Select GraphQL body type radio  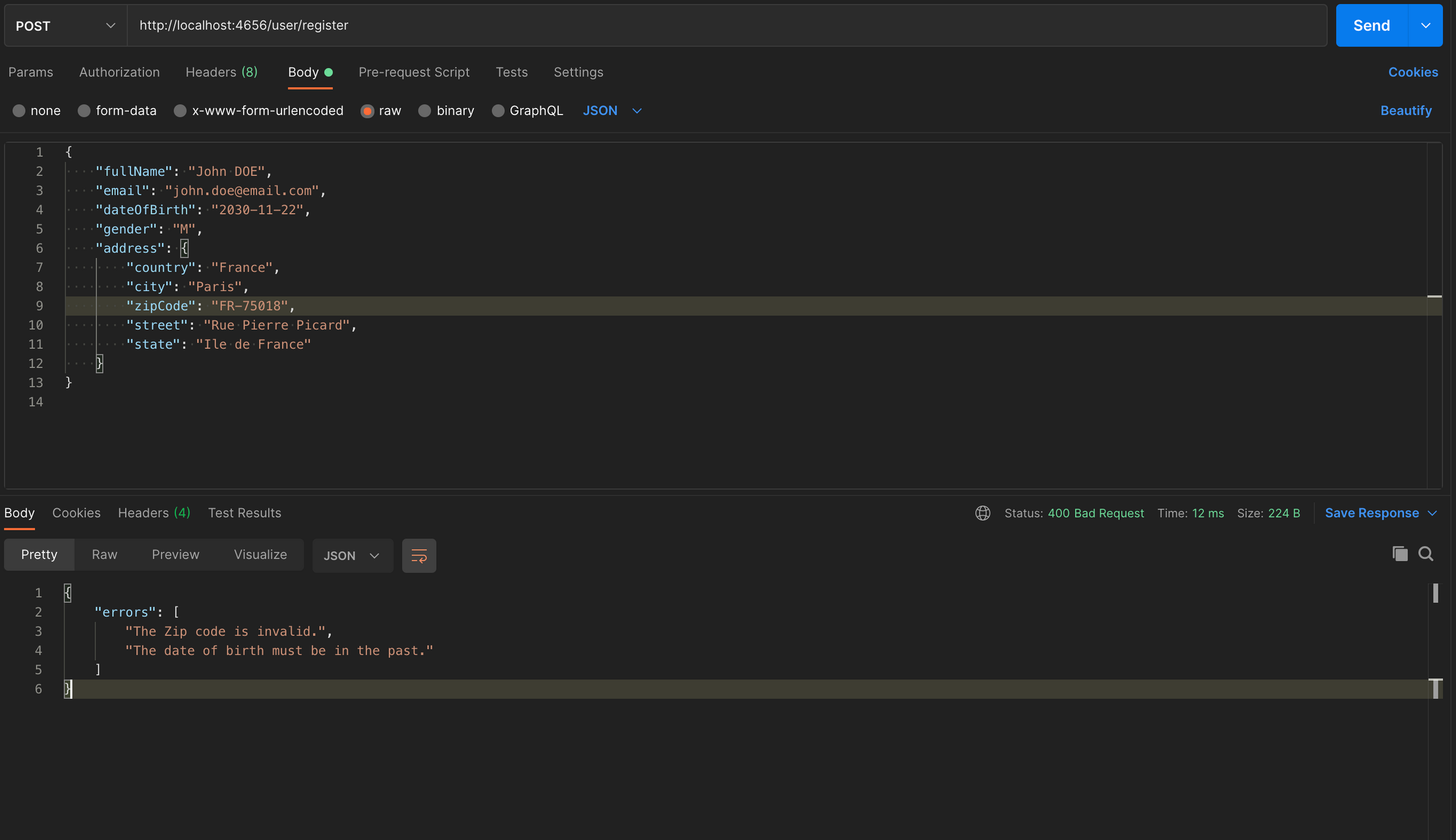pyautogui.click(x=498, y=111)
